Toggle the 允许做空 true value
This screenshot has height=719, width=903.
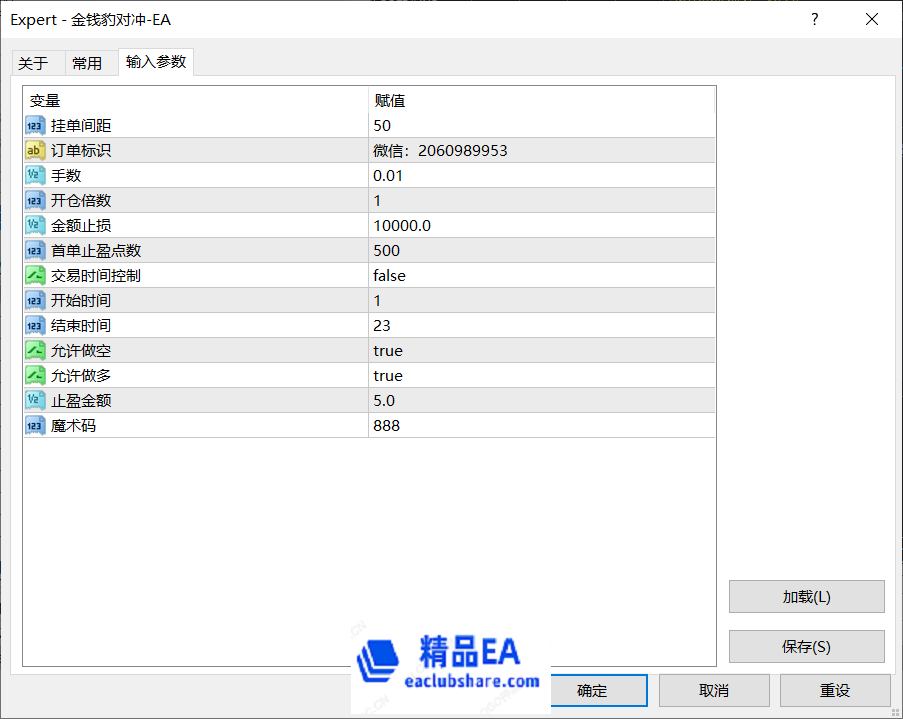click(x=388, y=350)
